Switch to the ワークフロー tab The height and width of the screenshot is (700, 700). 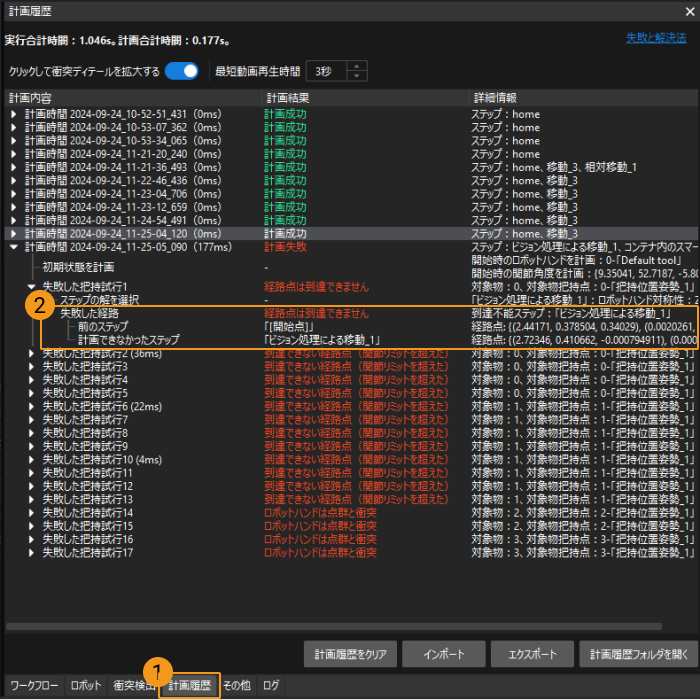point(33,686)
